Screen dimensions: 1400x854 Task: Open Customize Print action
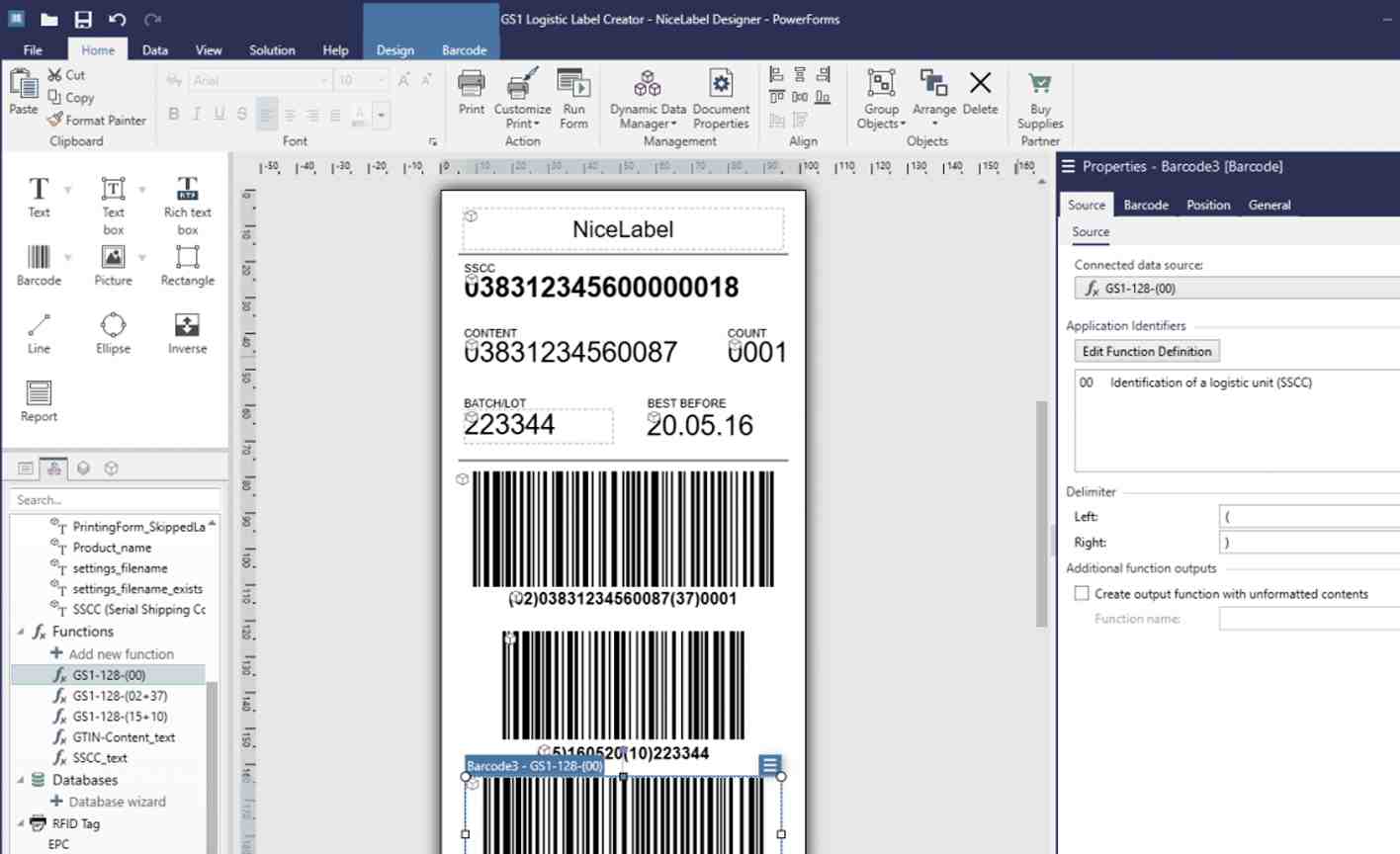[522, 100]
